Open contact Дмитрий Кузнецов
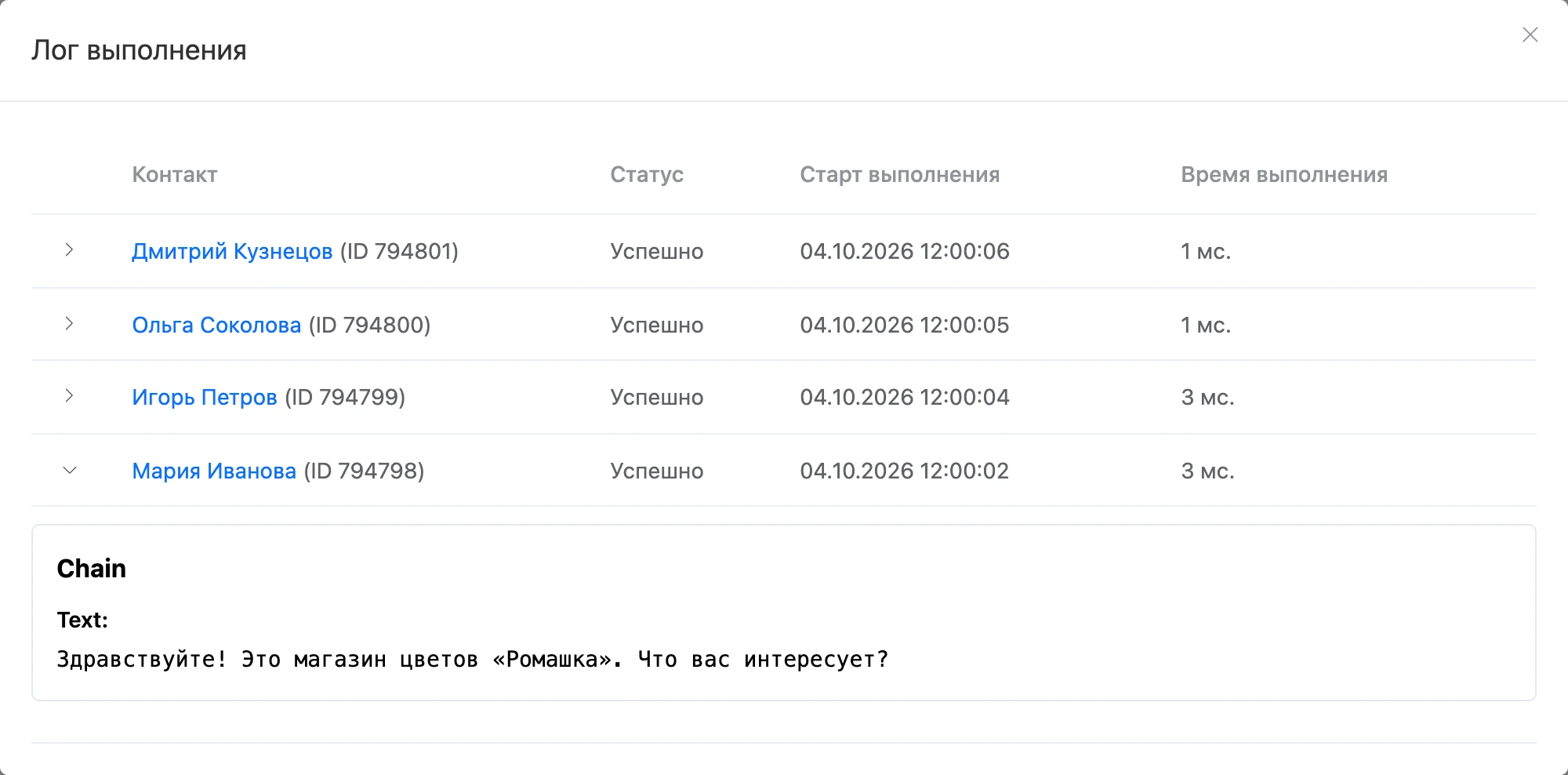The width and height of the screenshot is (1568, 775). (x=232, y=252)
